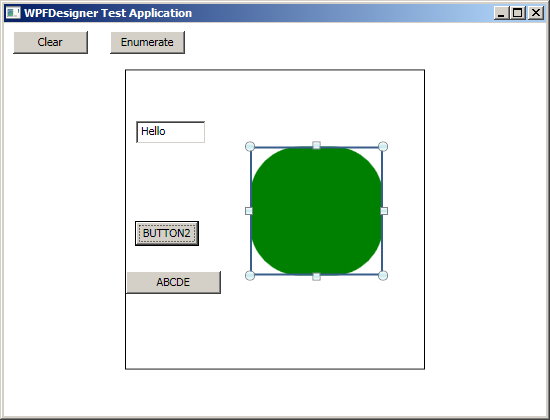The width and height of the screenshot is (550, 420).
Task: Click the Clear button
Action: point(51,42)
